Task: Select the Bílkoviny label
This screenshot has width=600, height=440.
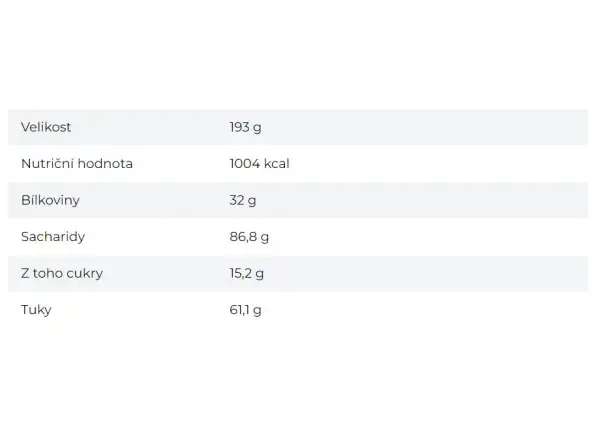Action: 51,200
